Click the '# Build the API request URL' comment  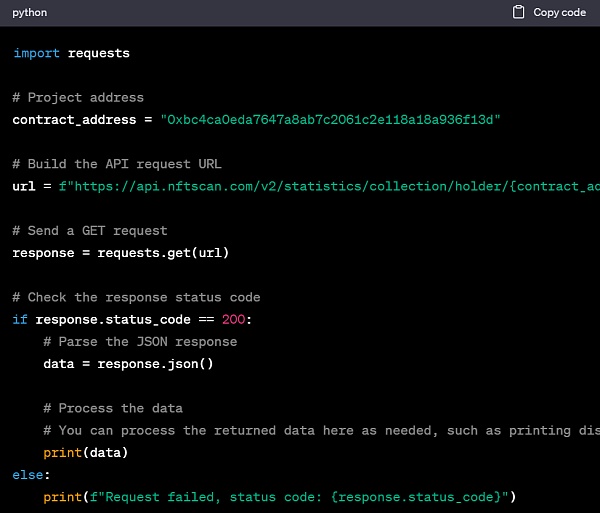(117, 164)
